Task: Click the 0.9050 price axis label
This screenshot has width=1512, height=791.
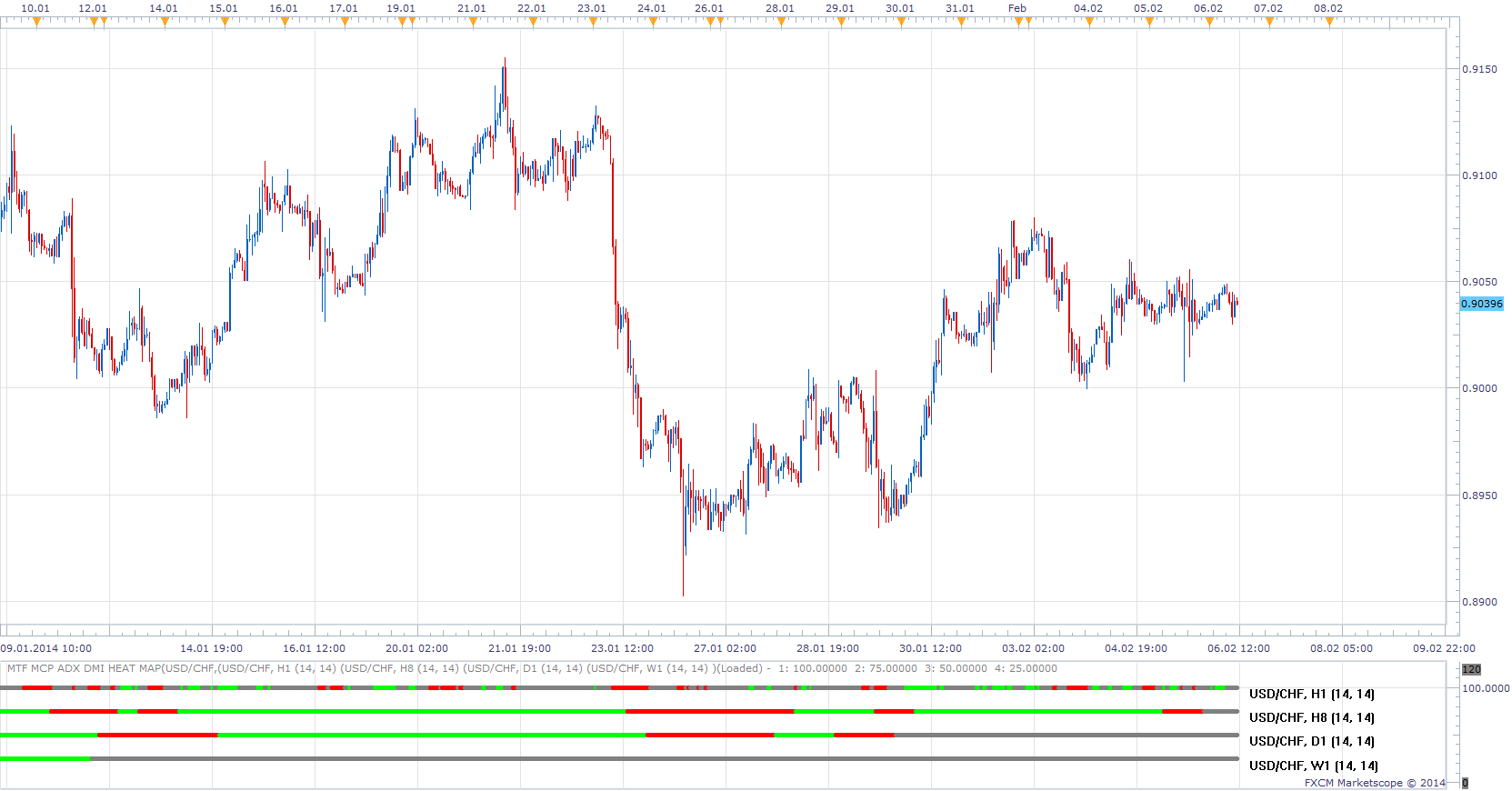Action: 1479,282
